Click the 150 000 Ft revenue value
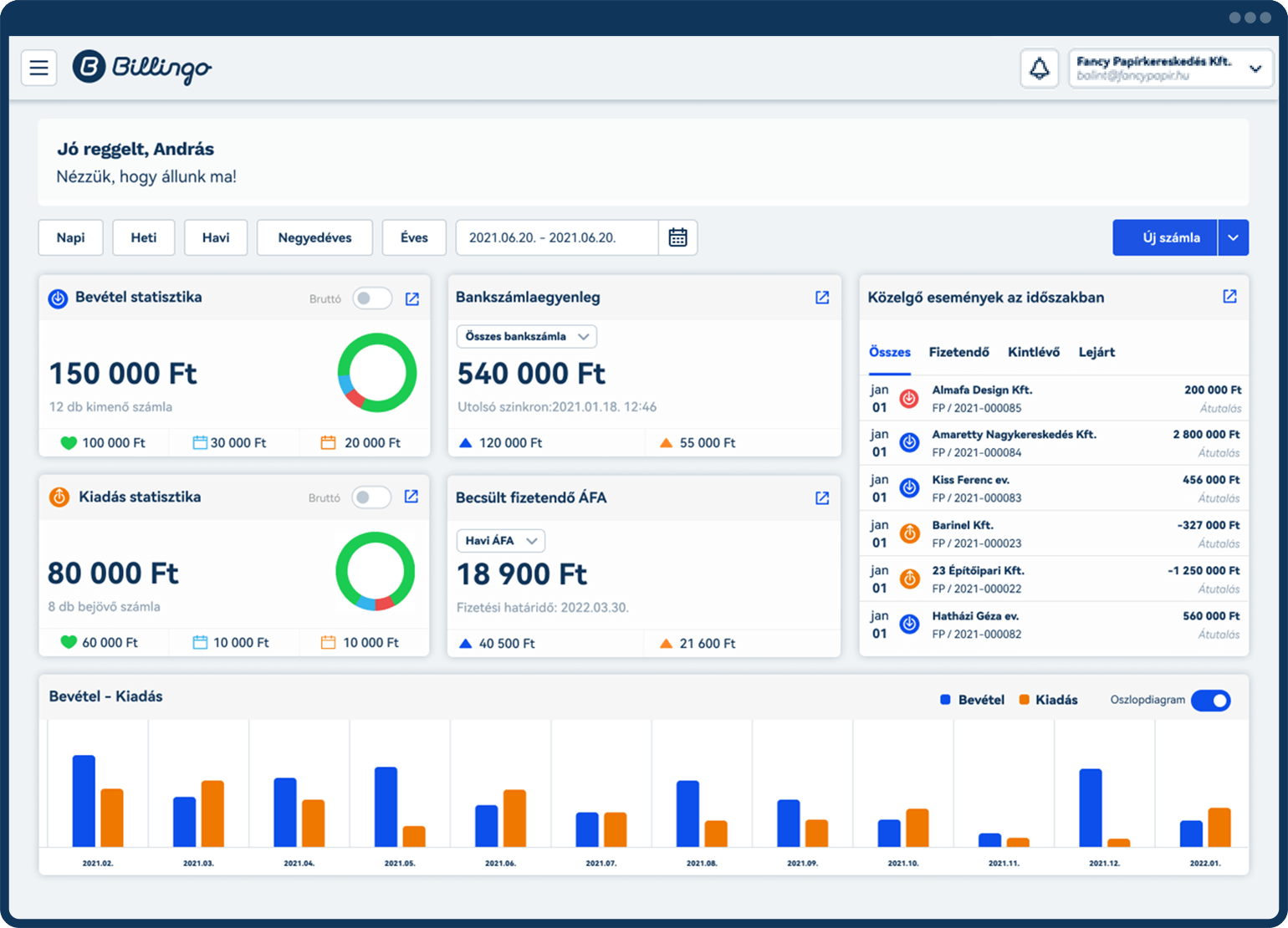 click(x=123, y=374)
